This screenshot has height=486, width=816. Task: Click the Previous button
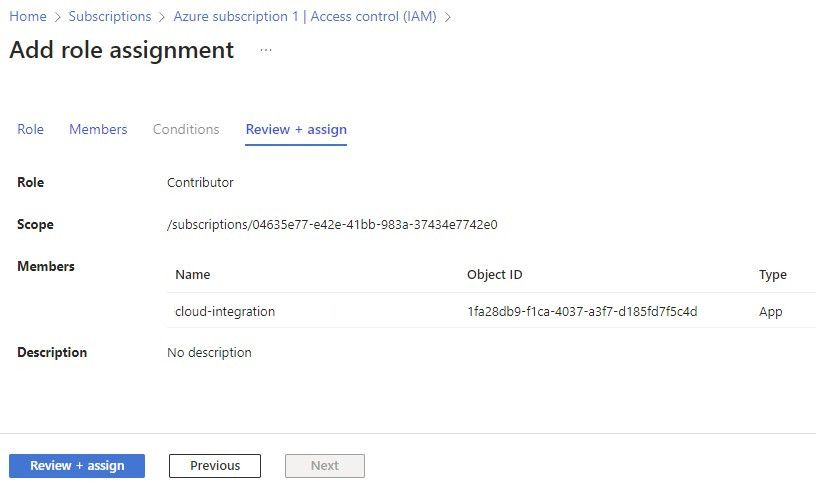215,465
